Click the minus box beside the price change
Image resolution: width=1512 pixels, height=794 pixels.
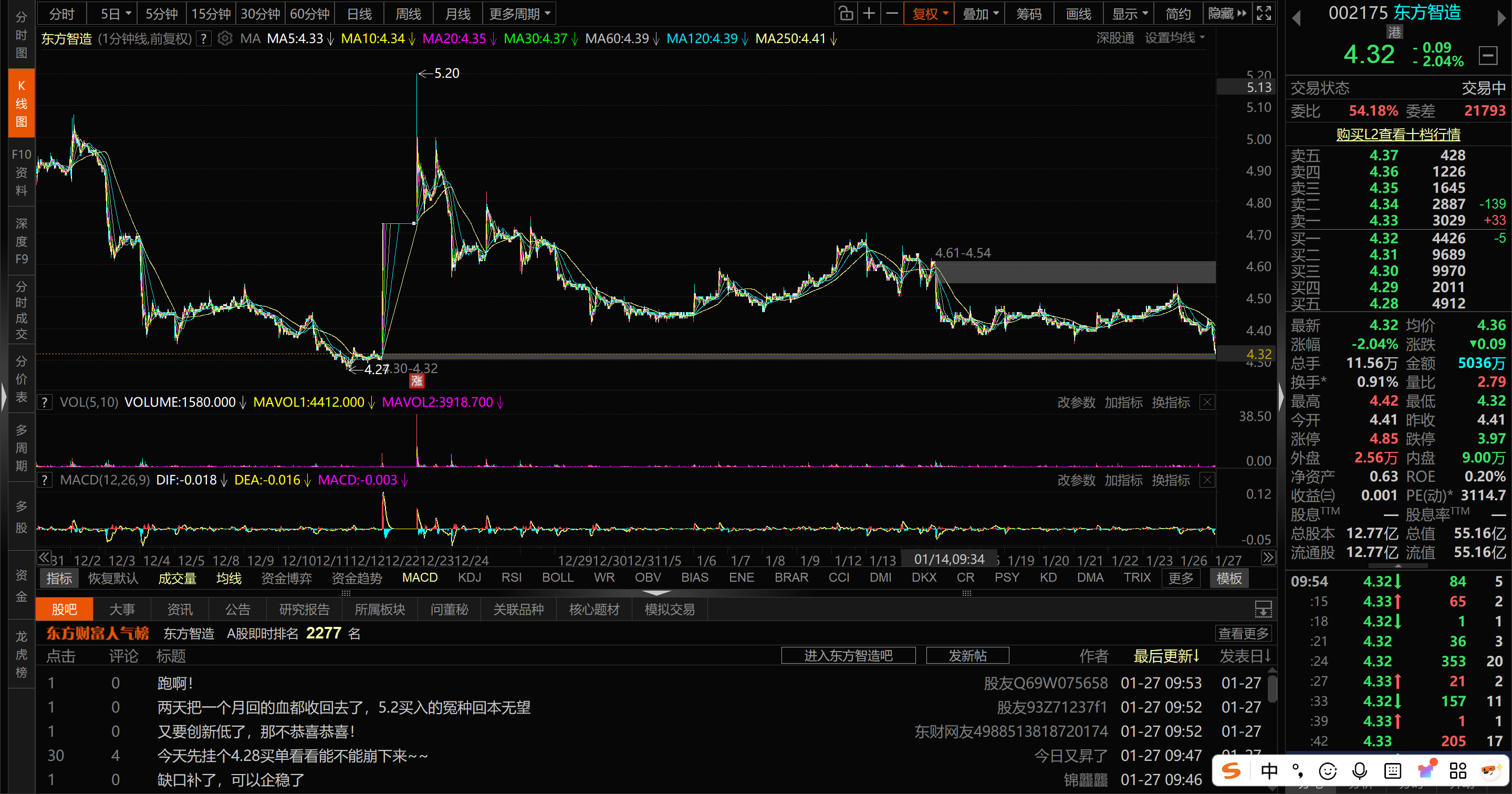coord(1487,56)
